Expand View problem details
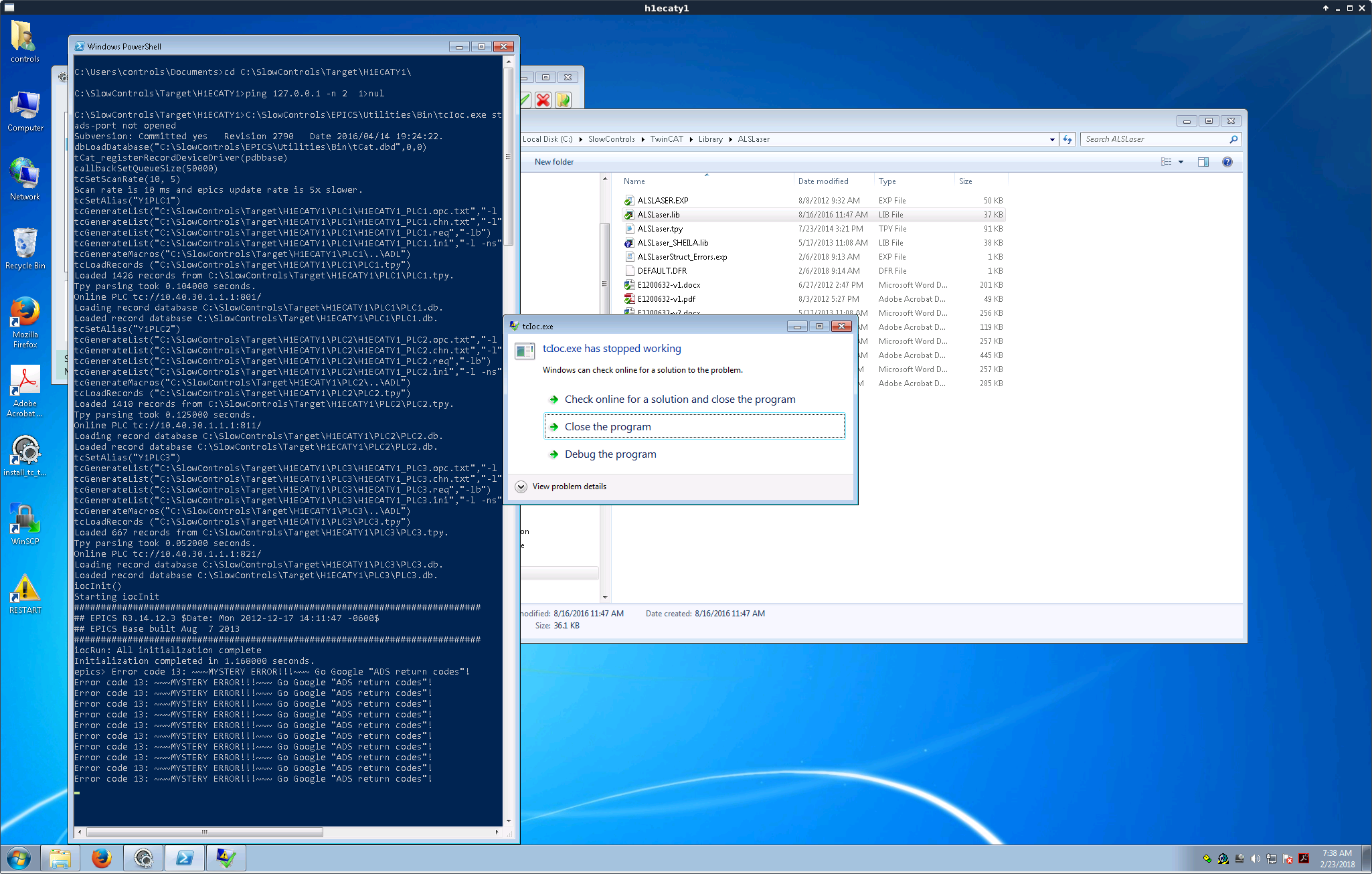Screen dimensions: 1372x874 coord(561,487)
